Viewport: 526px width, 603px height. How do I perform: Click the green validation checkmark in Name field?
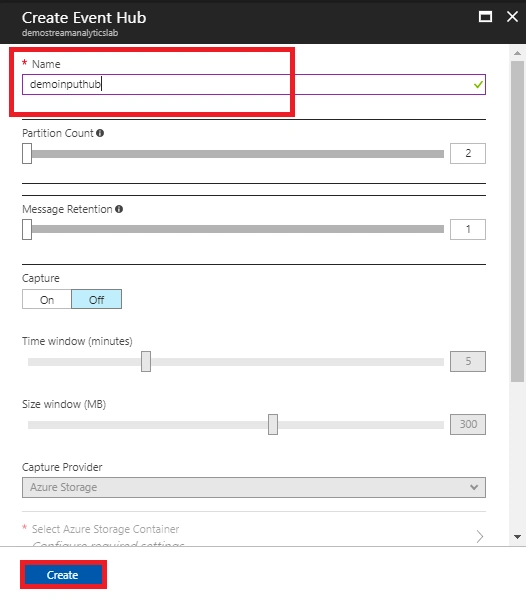tap(478, 84)
